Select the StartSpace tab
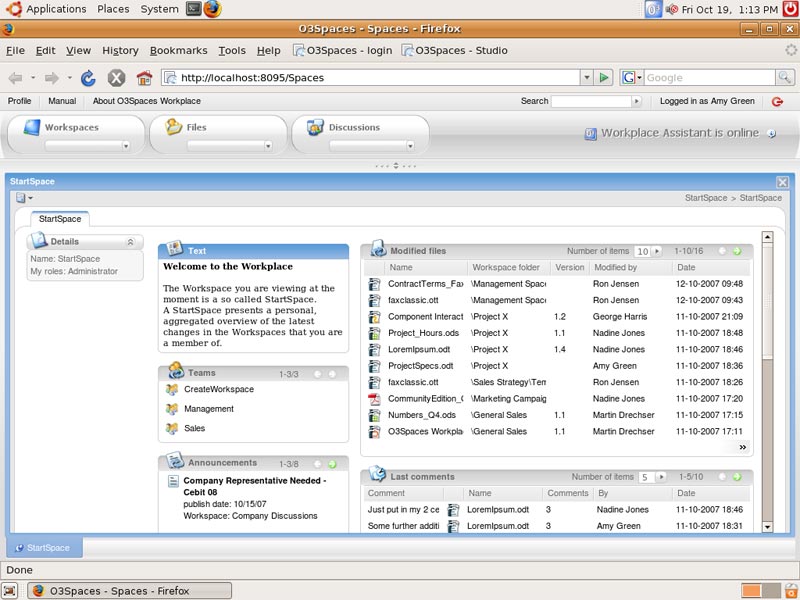 tap(60, 219)
